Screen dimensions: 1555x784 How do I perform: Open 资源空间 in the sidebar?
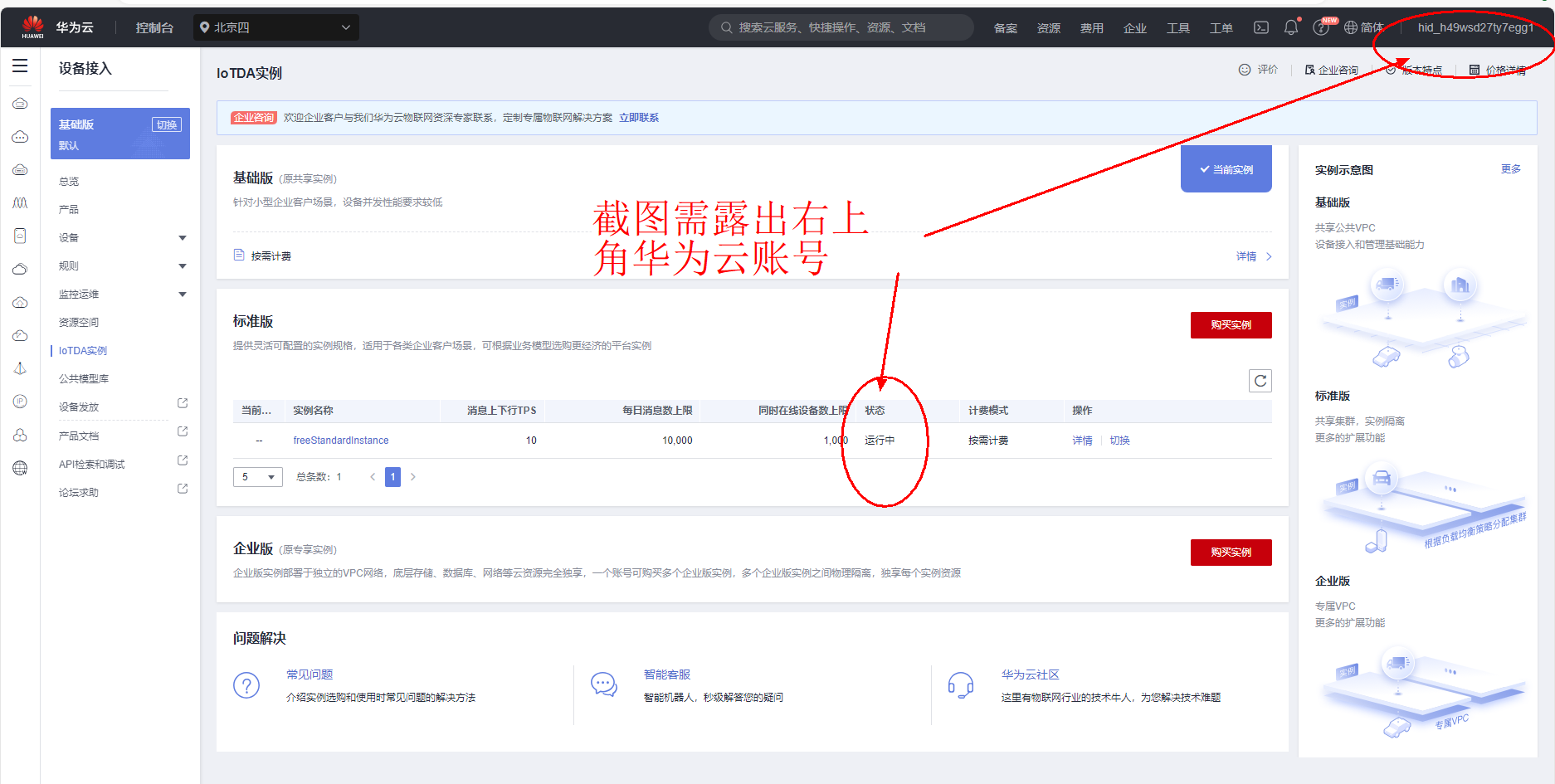79,323
